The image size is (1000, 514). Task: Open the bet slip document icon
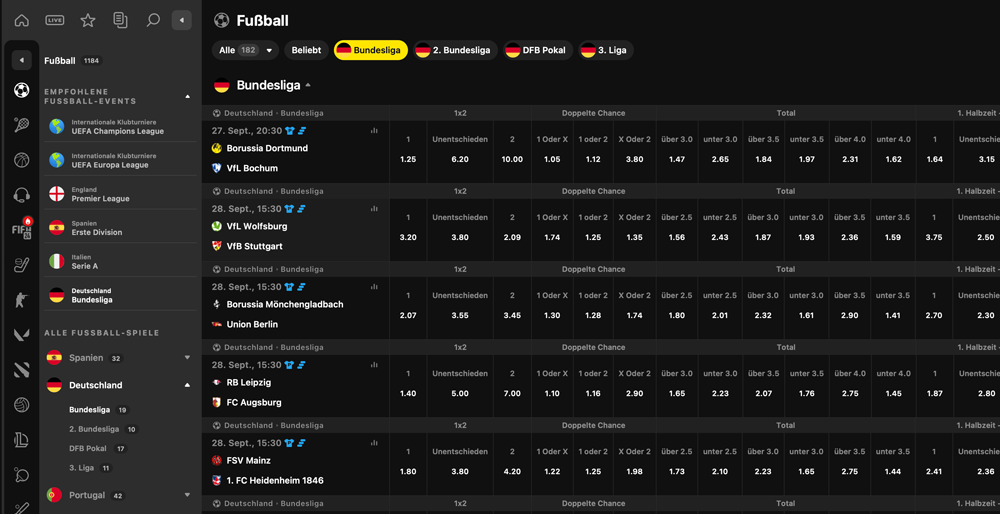pyautogui.click(x=120, y=20)
